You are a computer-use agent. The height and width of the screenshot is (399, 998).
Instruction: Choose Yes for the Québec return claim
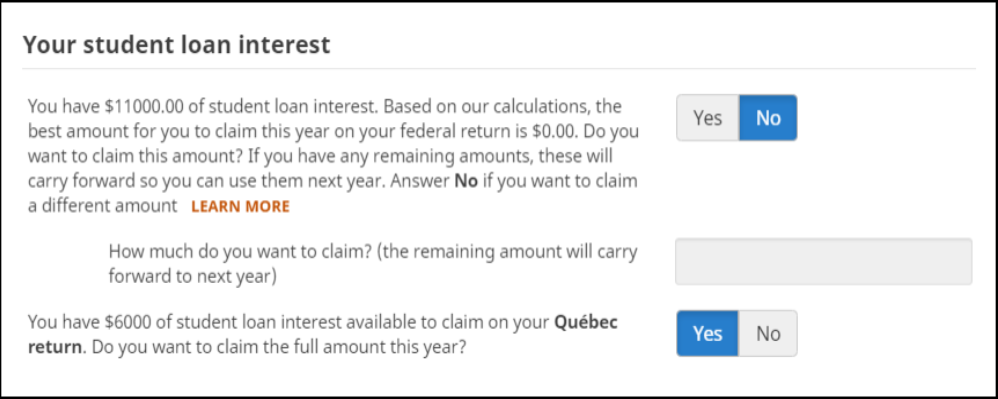point(707,333)
